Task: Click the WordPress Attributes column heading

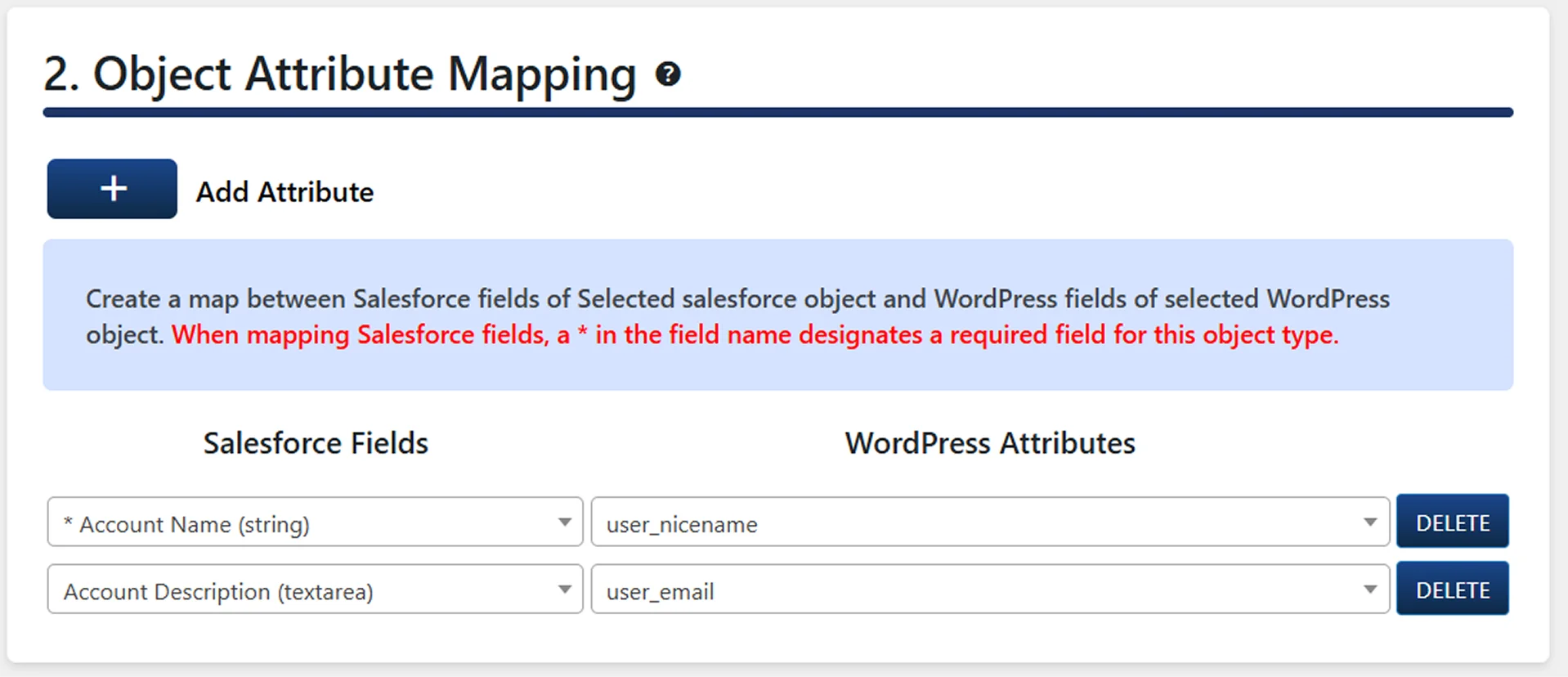Action: click(x=990, y=443)
